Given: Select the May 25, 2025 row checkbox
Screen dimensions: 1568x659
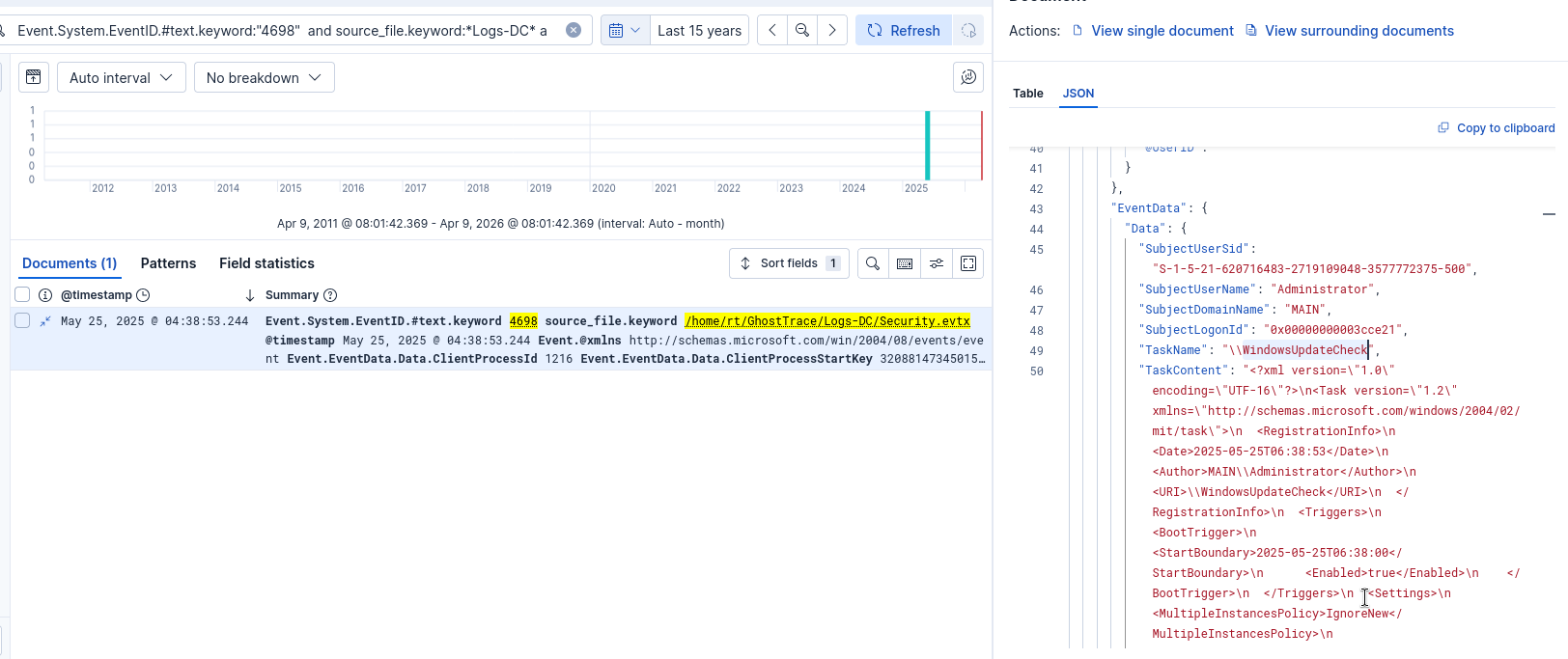Looking at the screenshot, I should [x=22, y=320].
